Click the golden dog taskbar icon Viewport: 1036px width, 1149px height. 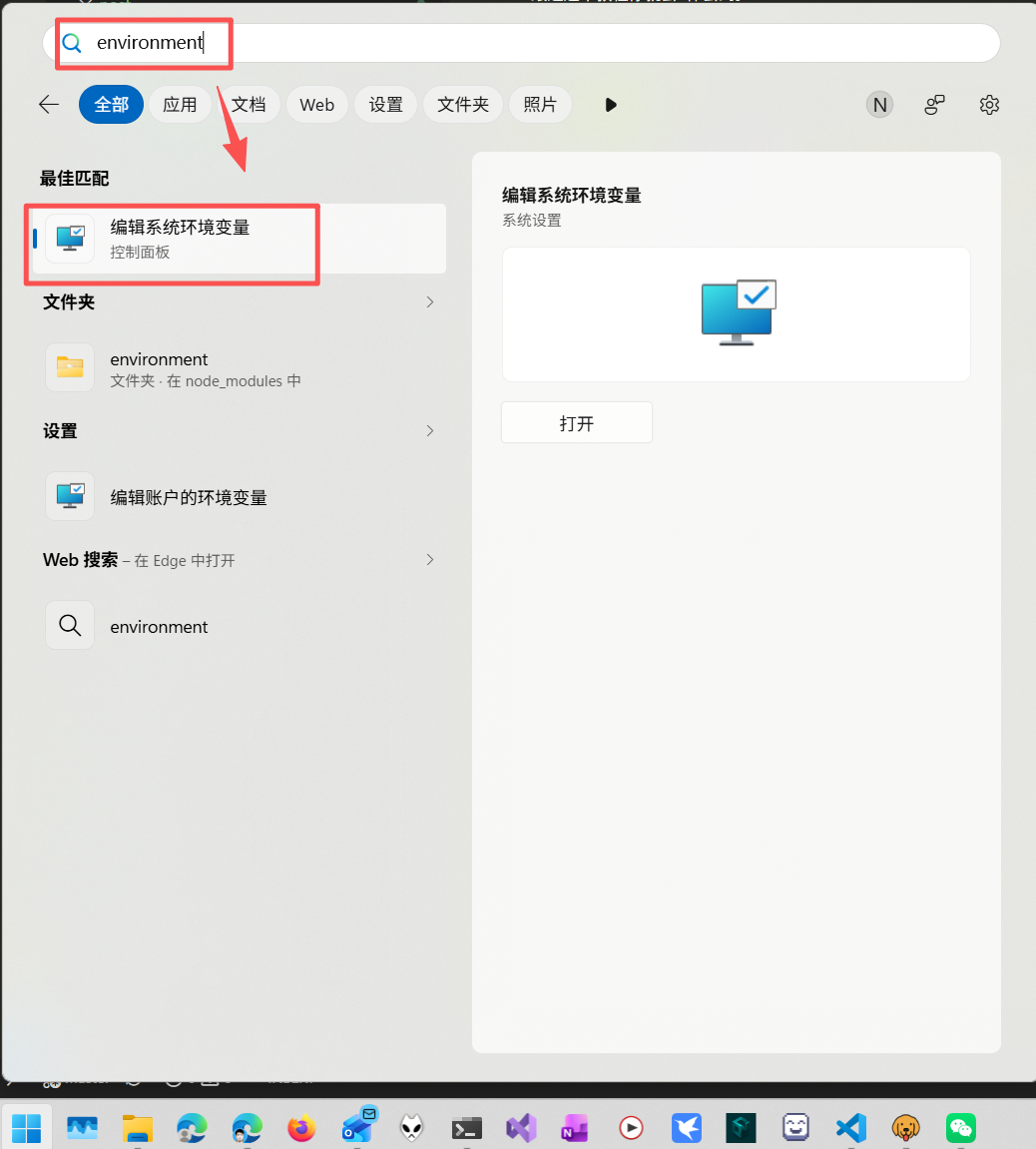(x=905, y=1128)
